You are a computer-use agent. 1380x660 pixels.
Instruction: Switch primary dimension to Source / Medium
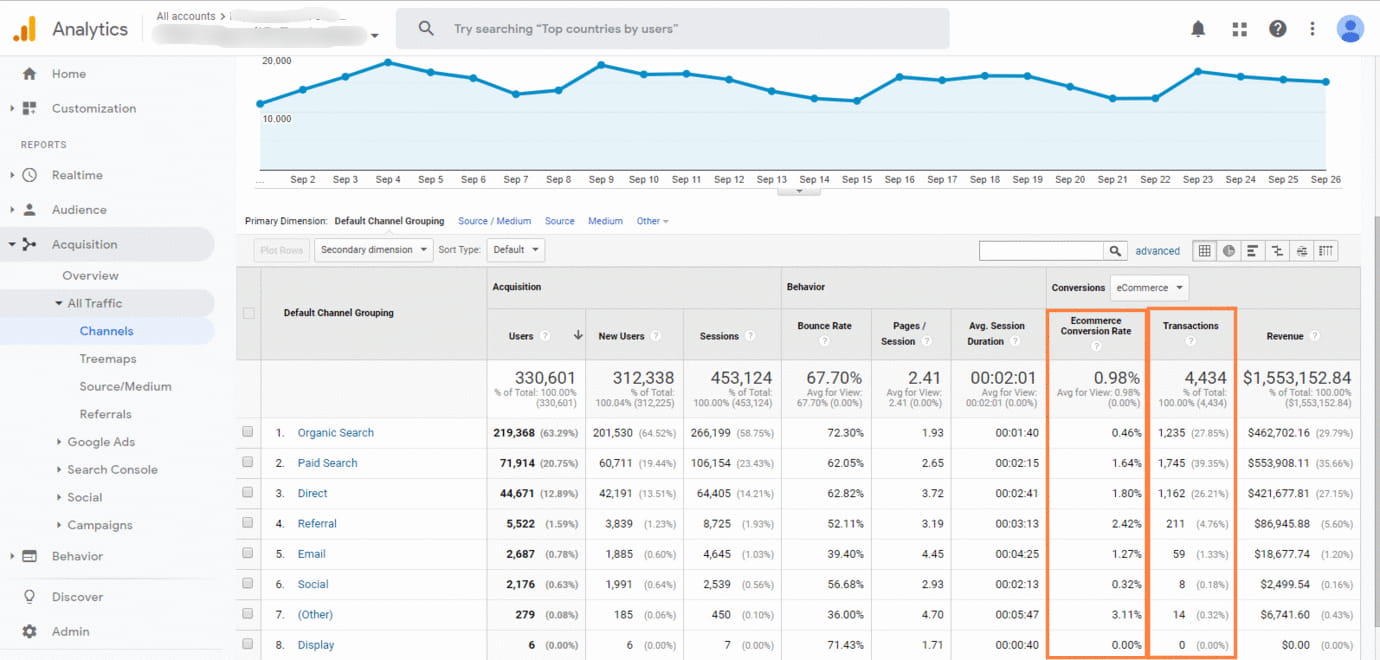point(494,220)
